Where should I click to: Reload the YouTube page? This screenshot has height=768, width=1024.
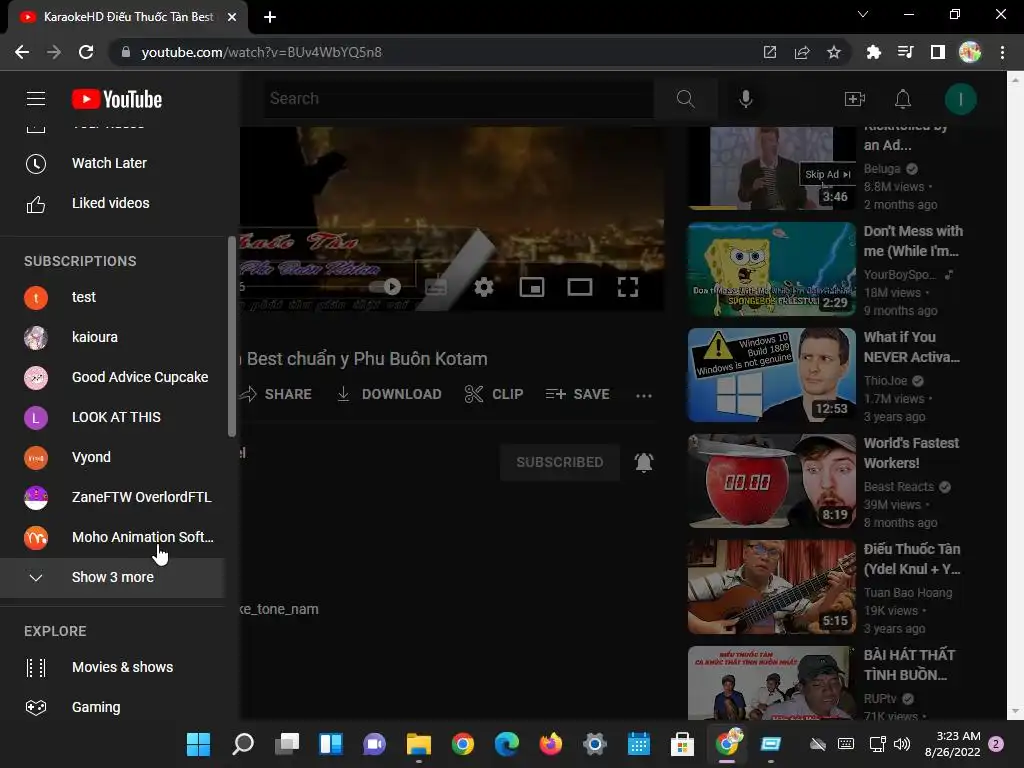point(86,52)
